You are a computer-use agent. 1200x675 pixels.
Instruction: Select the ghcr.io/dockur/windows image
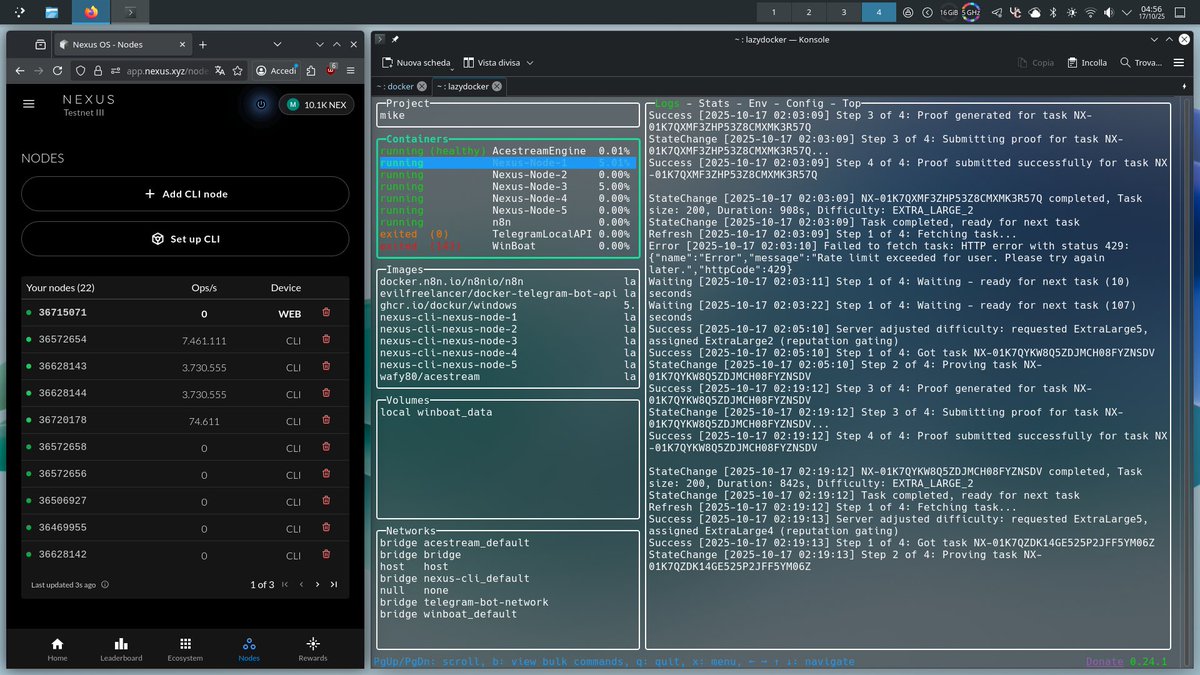[x=505, y=305]
